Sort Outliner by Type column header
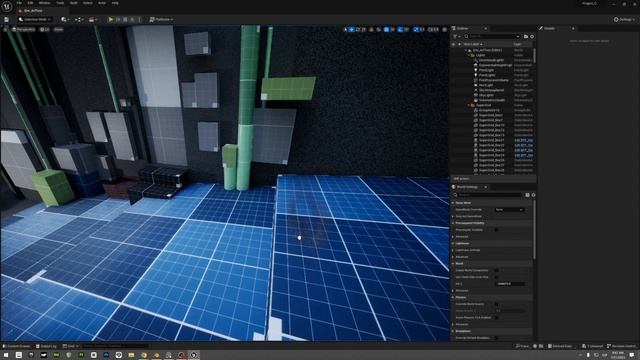 pyautogui.click(x=517, y=44)
